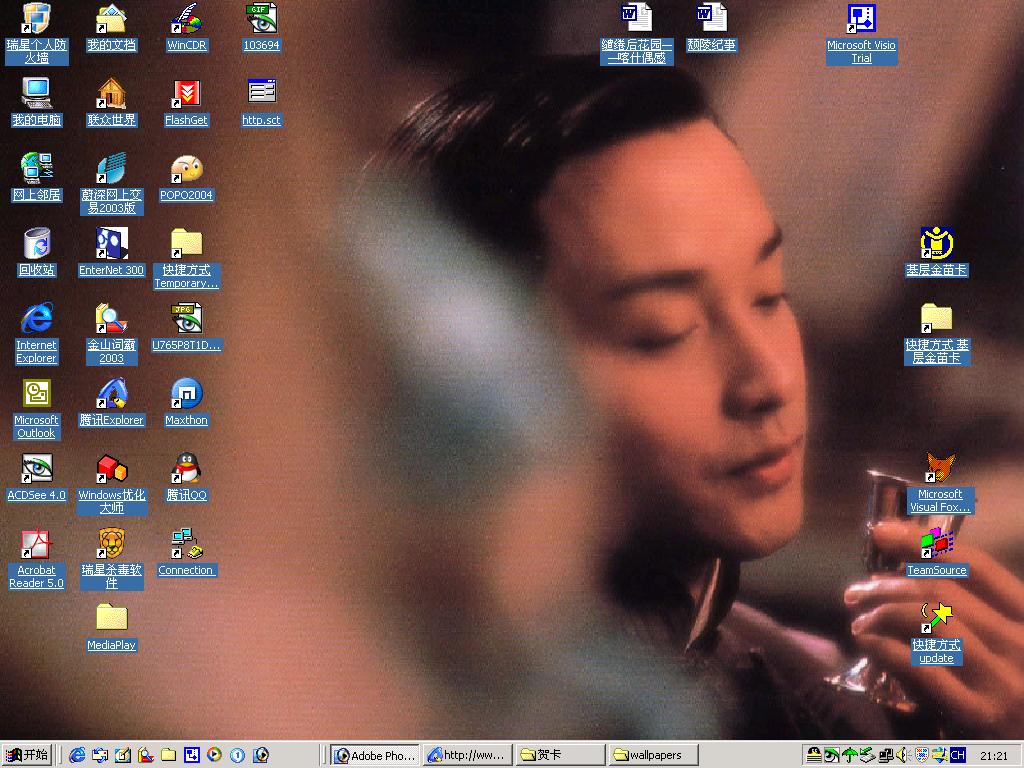The width and height of the screenshot is (1024, 768).
Task: Click the CH language indicator
Action: [957, 756]
